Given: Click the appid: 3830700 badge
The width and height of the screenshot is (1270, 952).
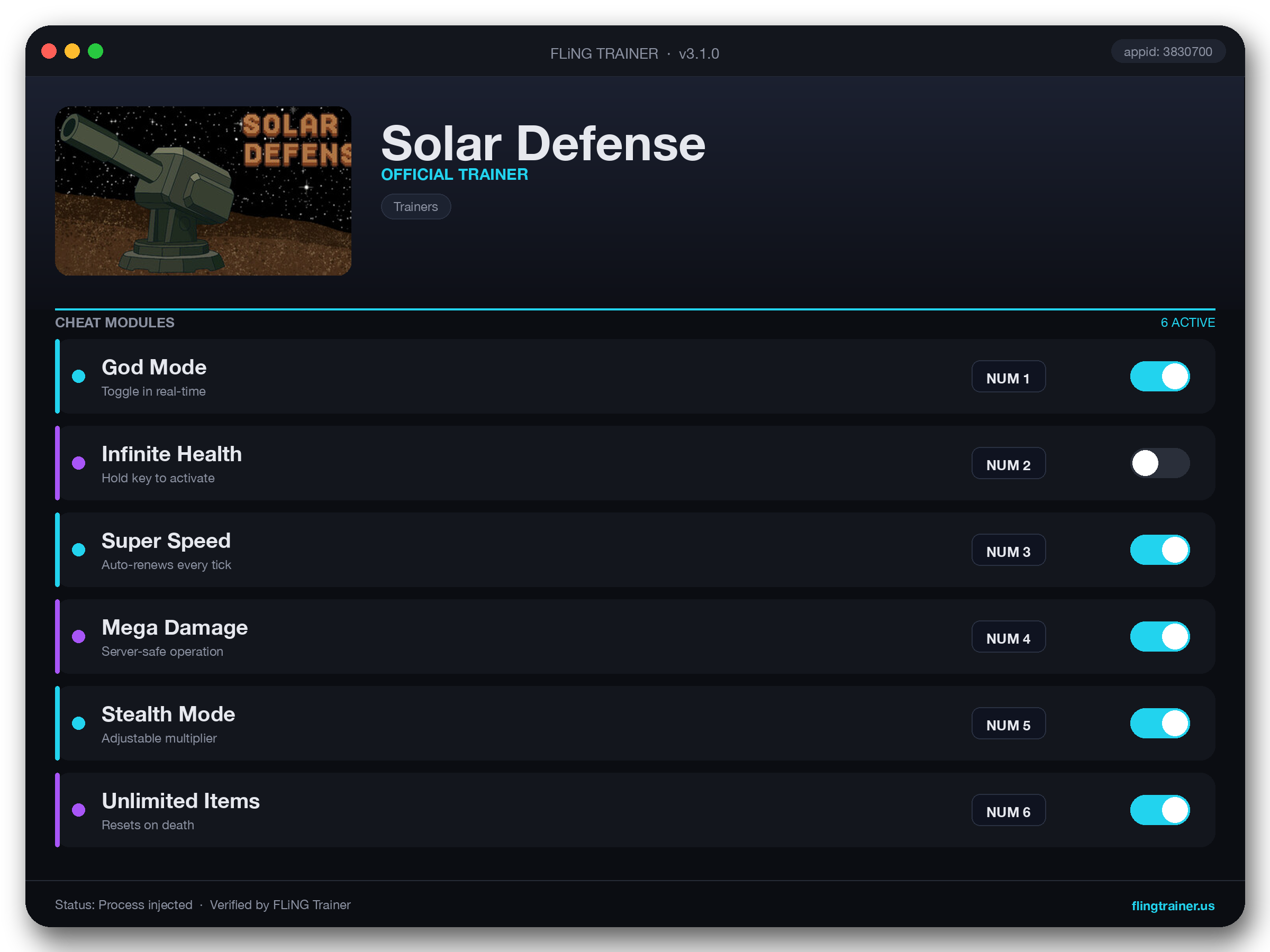Looking at the screenshot, I should (1168, 52).
